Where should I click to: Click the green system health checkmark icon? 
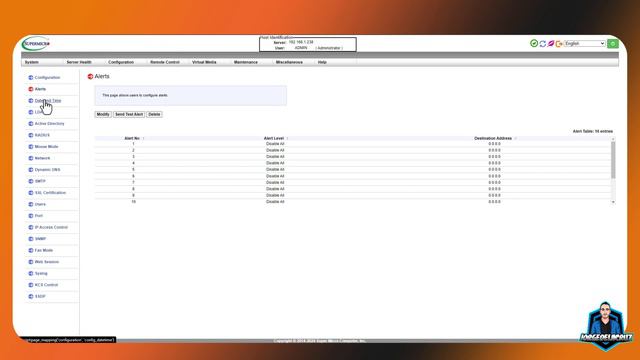point(533,43)
